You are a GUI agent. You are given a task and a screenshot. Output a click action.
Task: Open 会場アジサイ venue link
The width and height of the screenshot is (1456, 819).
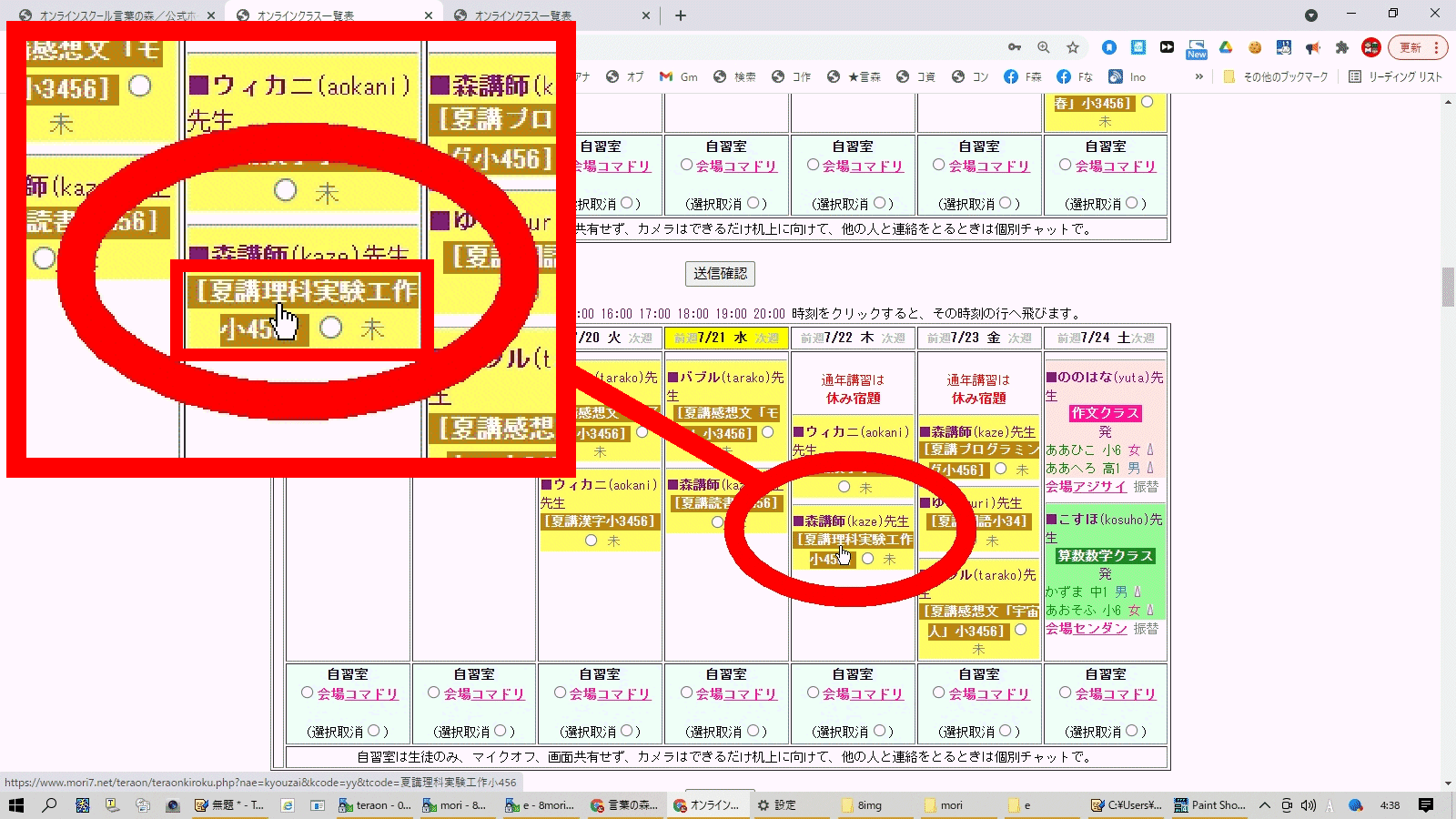[x=1086, y=487]
